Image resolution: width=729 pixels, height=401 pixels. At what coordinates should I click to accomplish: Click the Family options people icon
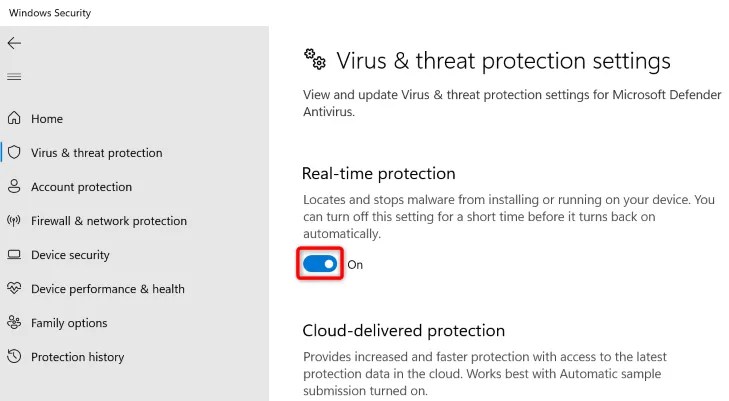point(14,322)
